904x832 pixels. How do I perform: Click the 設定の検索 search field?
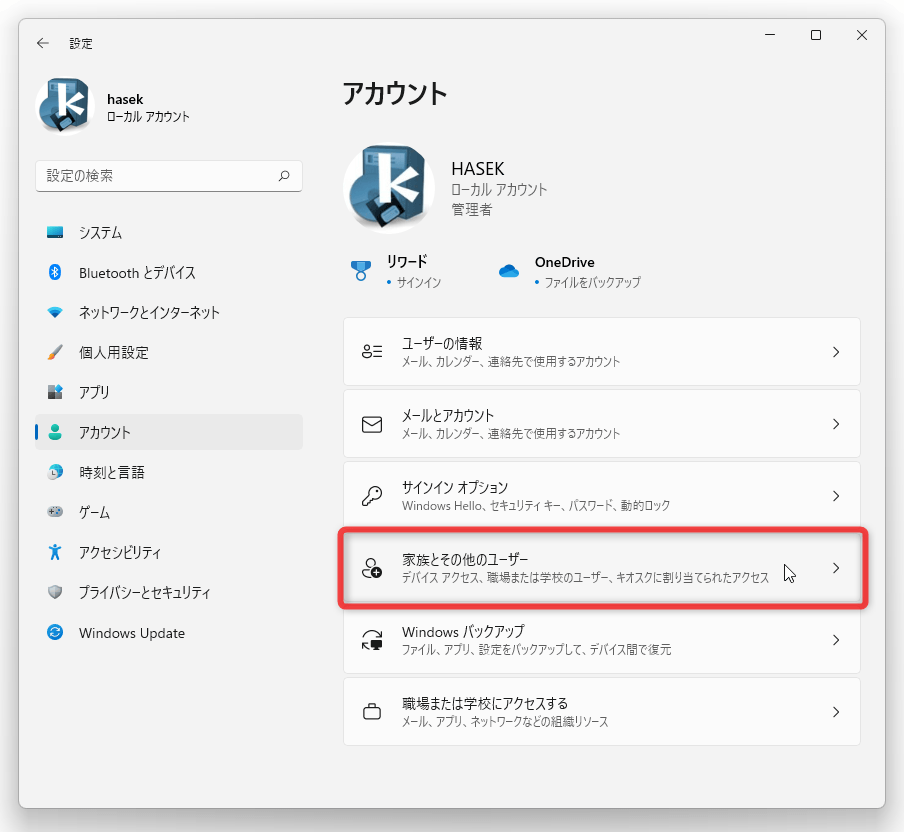pyautogui.click(x=169, y=176)
